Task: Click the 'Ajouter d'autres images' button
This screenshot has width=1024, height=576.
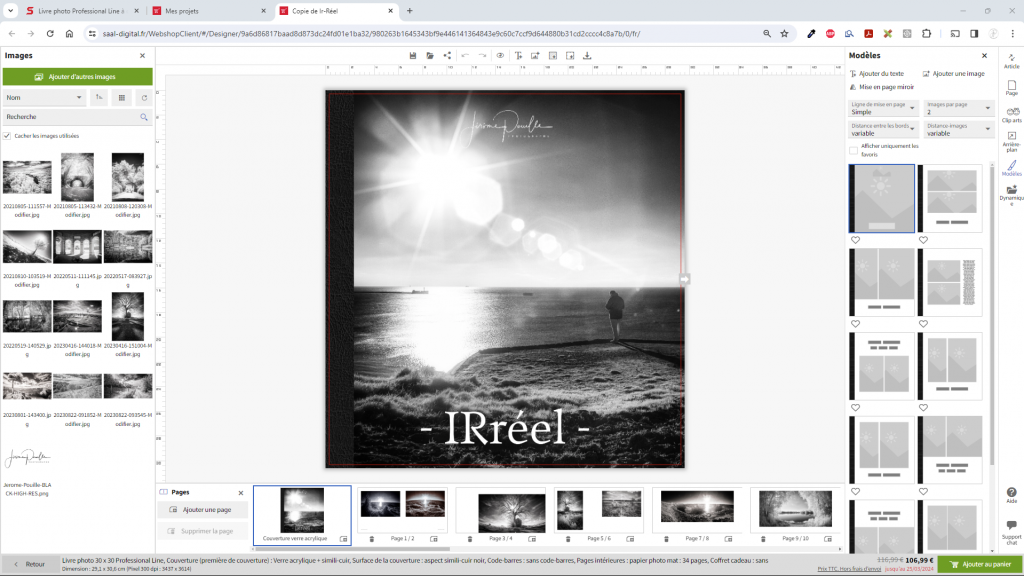Action: coord(77,76)
